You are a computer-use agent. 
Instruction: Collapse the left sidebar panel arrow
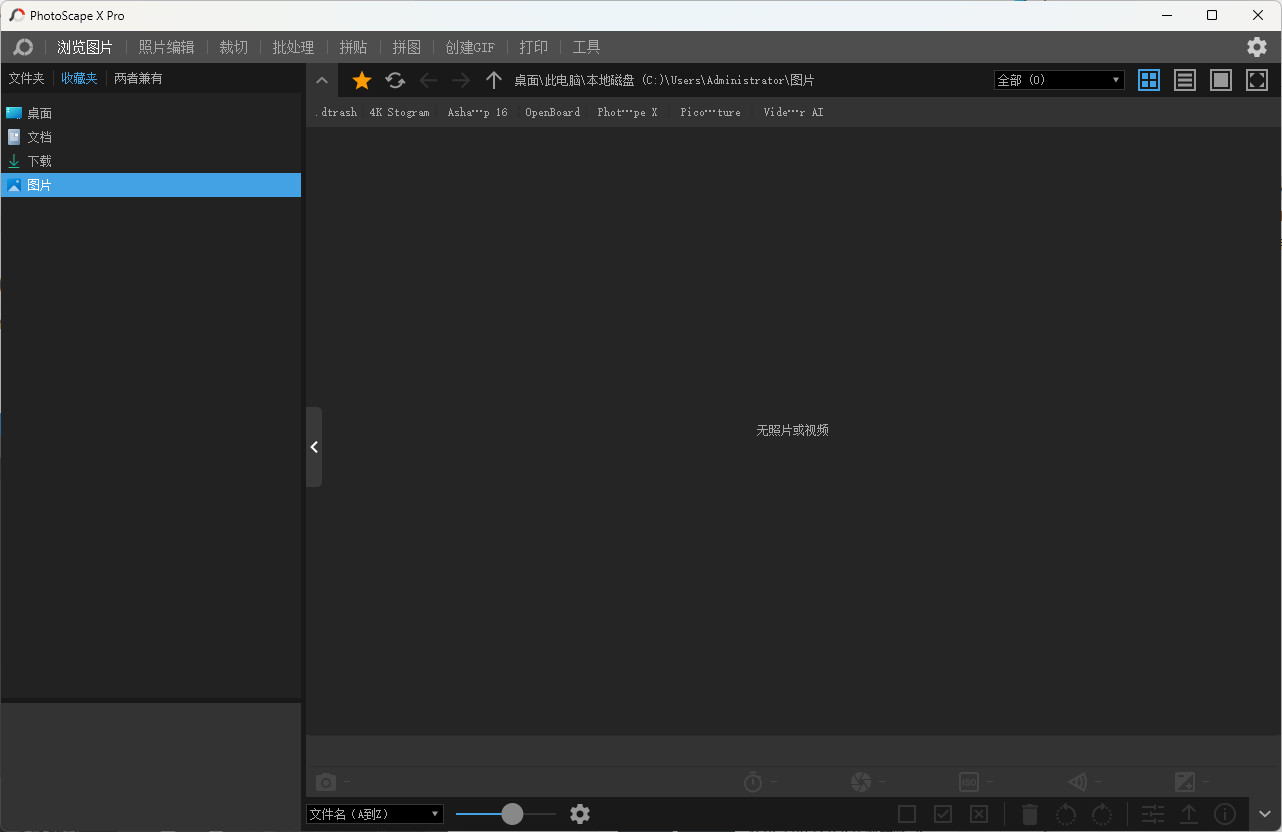[x=314, y=447]
